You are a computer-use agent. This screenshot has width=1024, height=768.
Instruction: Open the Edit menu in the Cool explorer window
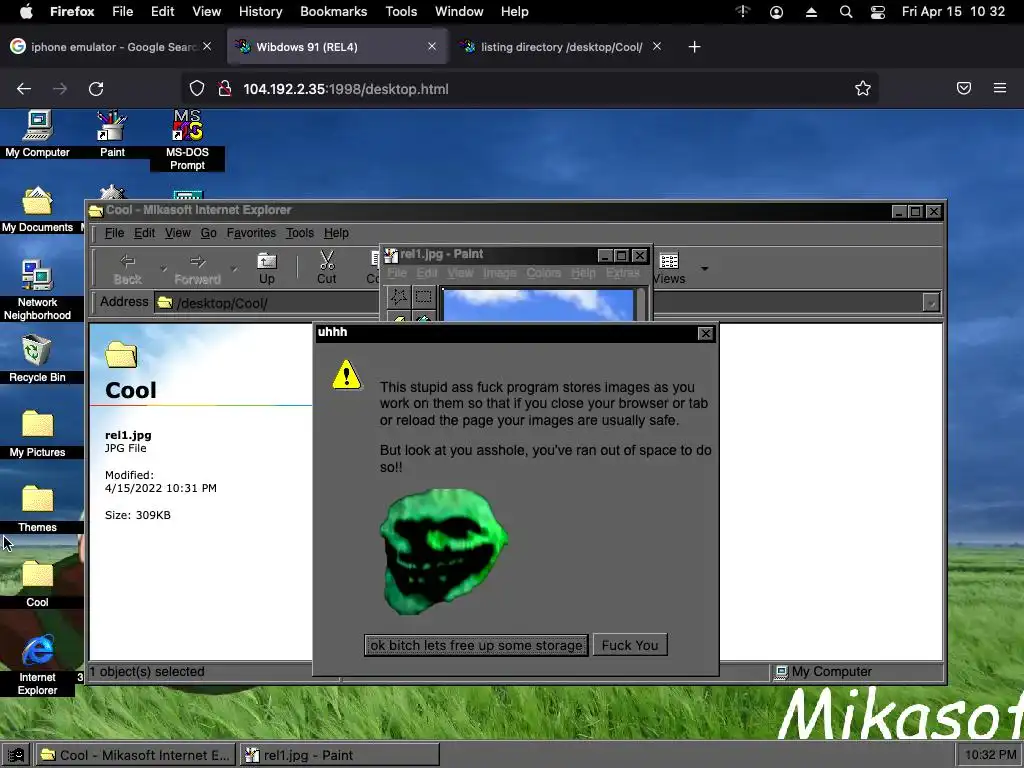coord(144,233)
